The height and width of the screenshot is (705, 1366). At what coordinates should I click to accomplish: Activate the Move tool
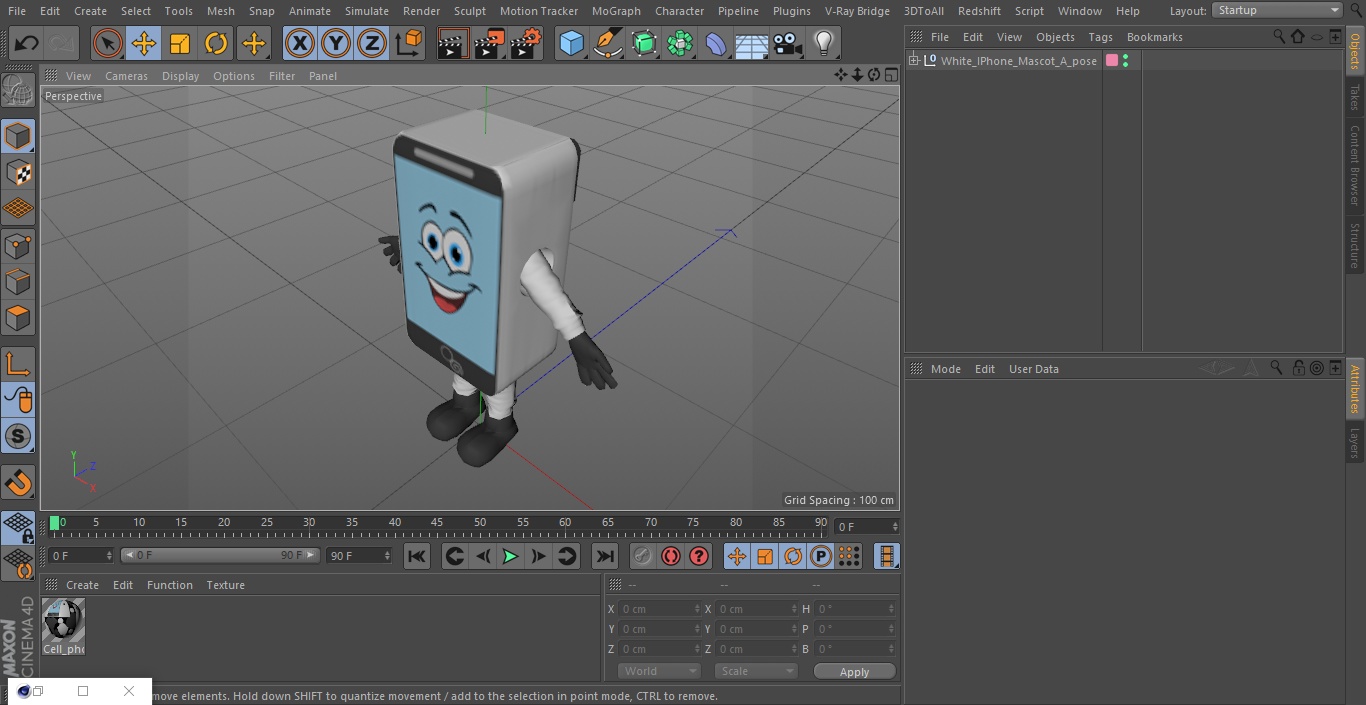click(143, 43)
